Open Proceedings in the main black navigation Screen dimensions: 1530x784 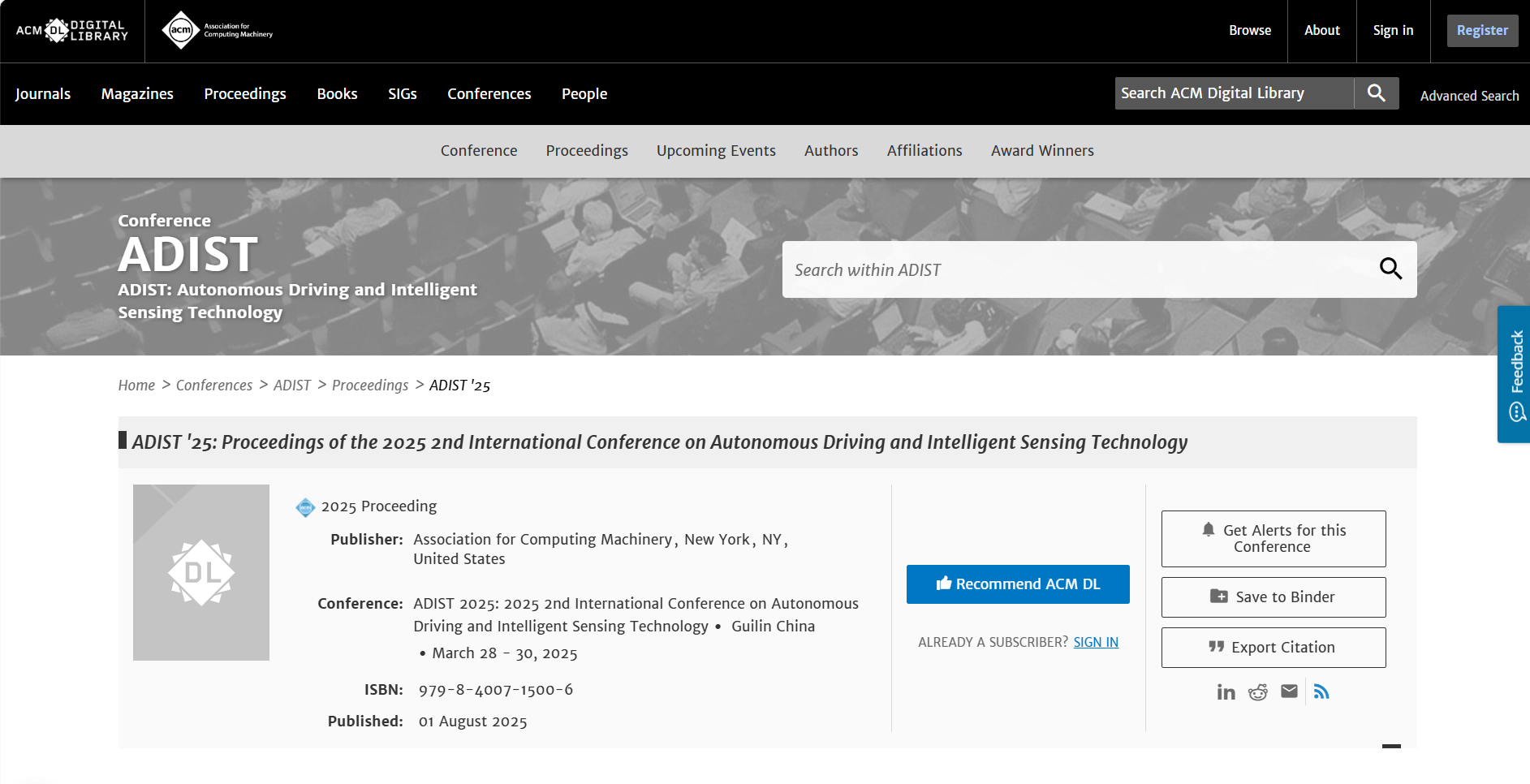pyautogui.click(x=245, y=93)
